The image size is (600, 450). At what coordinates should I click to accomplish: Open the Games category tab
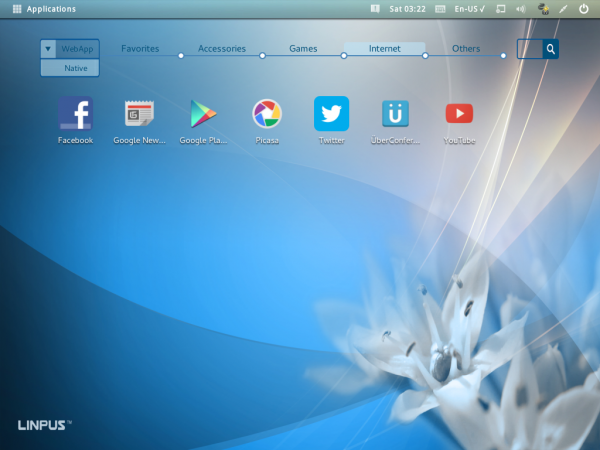[x=303, y=49]
